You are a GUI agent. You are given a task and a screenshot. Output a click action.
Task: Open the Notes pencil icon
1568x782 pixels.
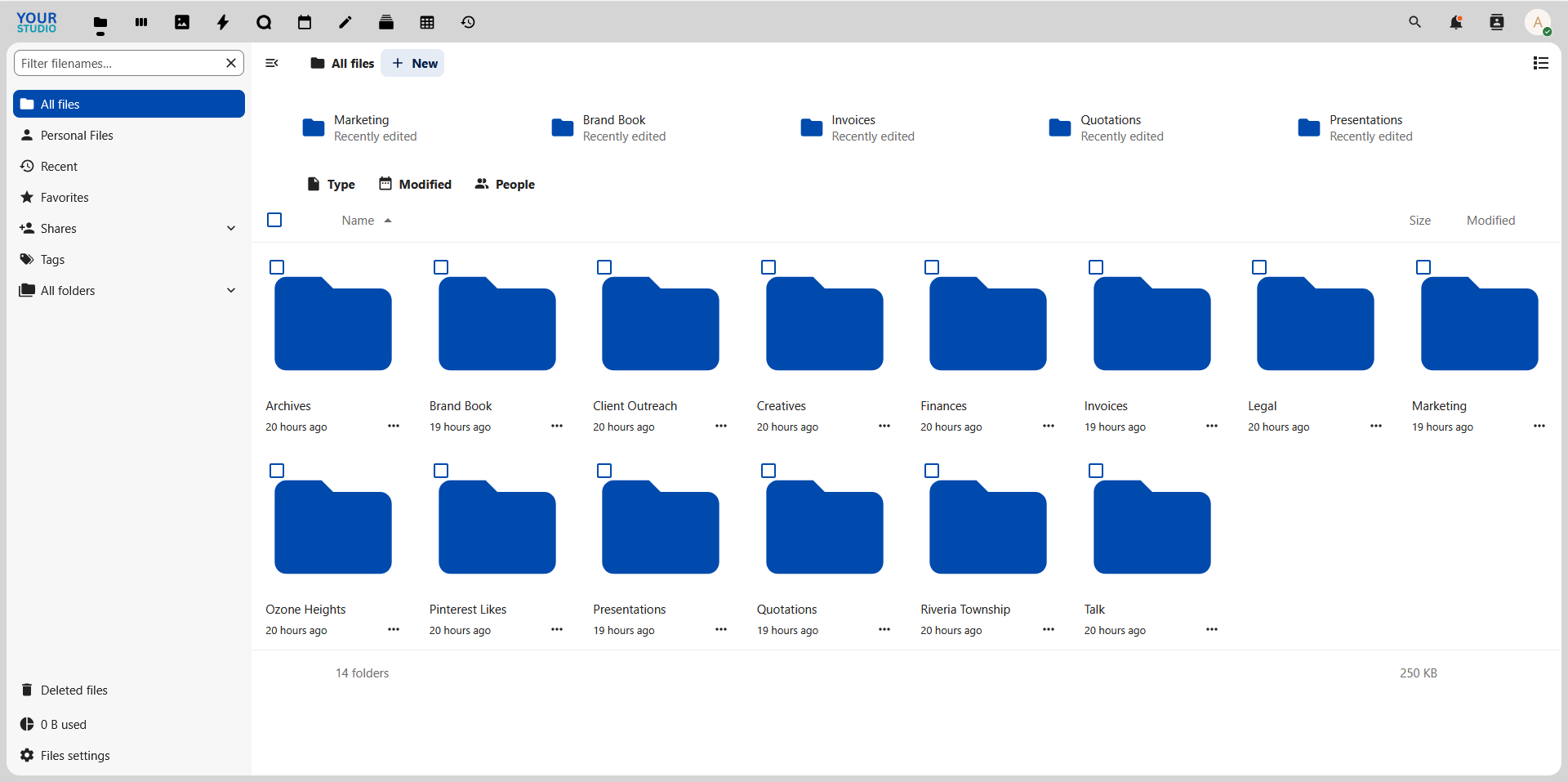[x=345, y=23]
